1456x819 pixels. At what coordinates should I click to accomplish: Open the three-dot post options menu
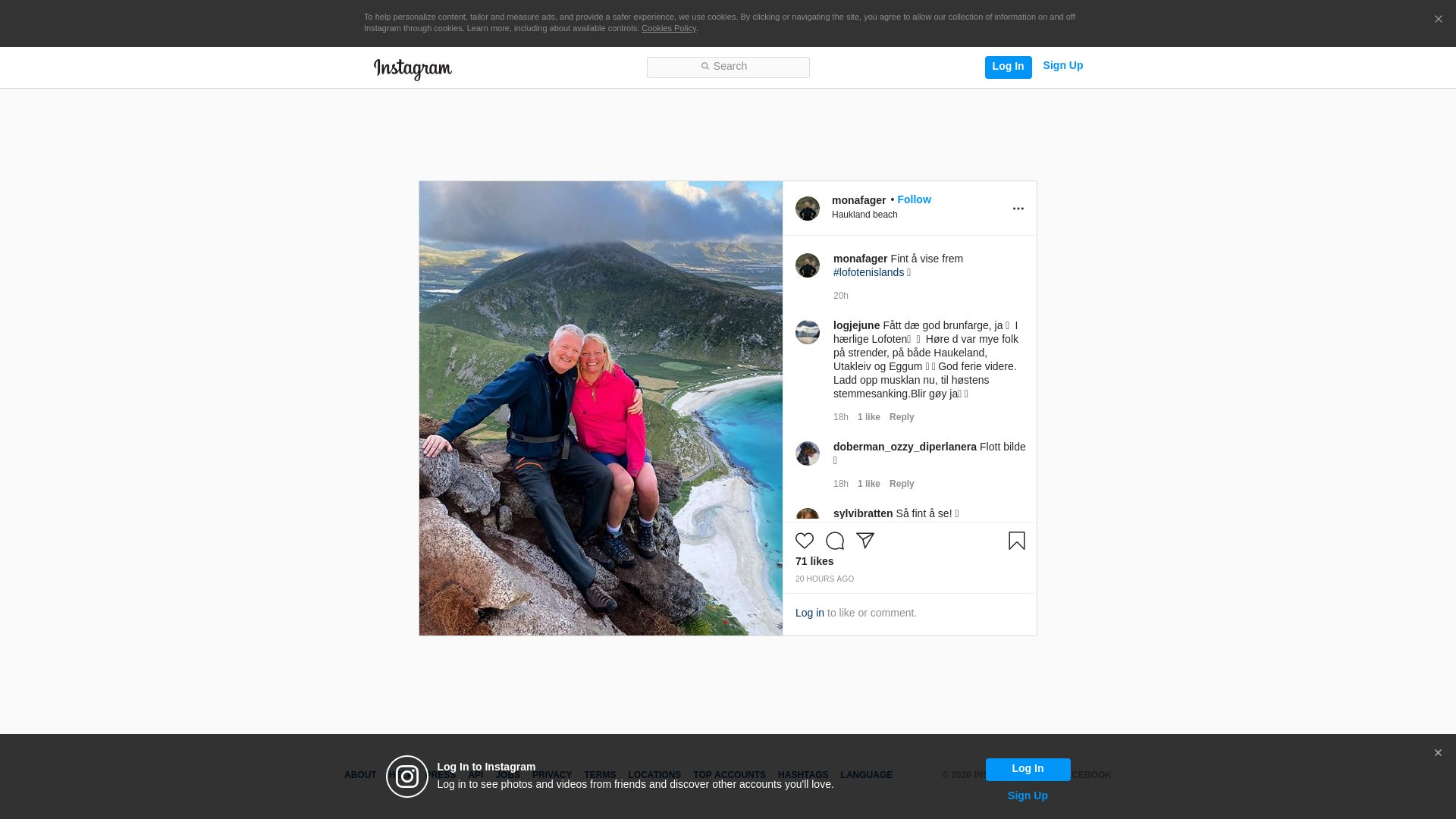tap(1018, 209)
